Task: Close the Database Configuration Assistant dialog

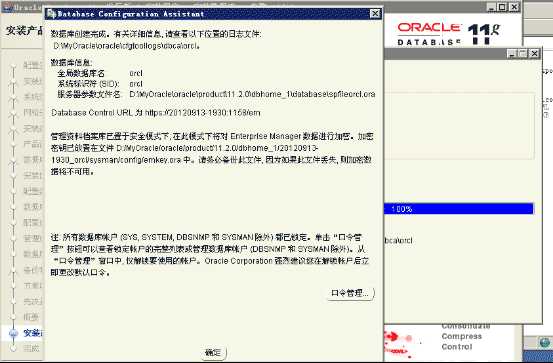Action: (375, 14)
